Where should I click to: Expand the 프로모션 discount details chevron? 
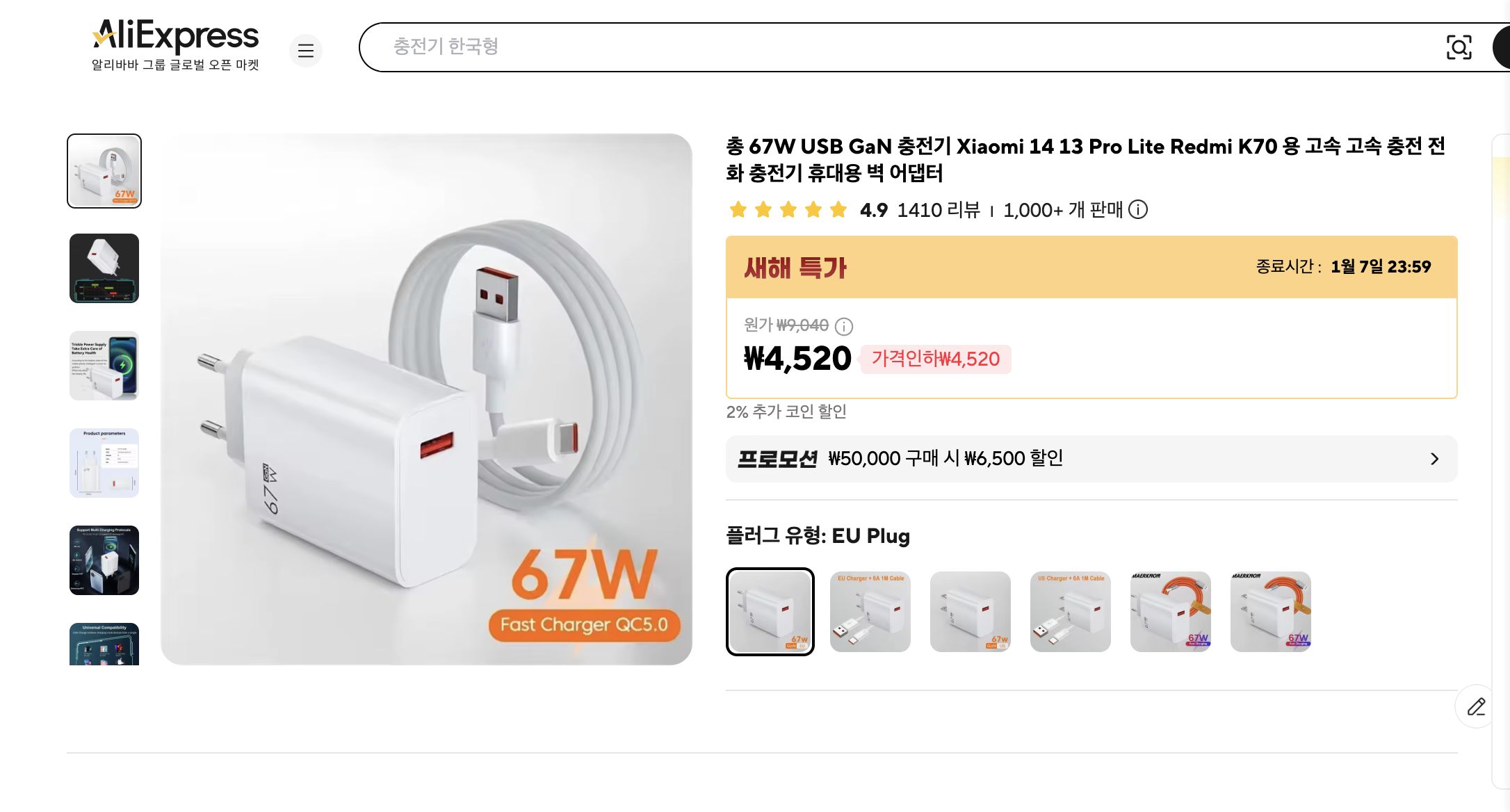[1434, 459]
